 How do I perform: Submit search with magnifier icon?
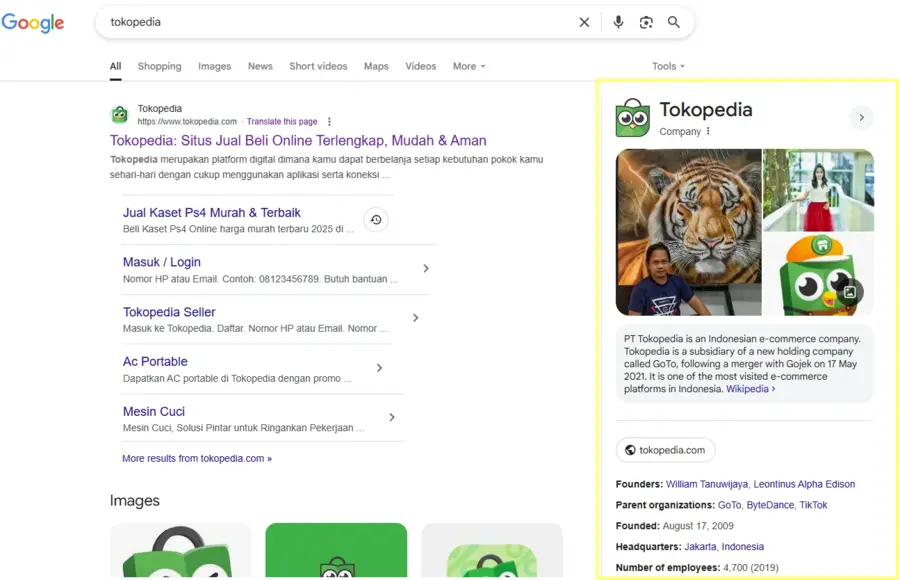coord(674,22)
